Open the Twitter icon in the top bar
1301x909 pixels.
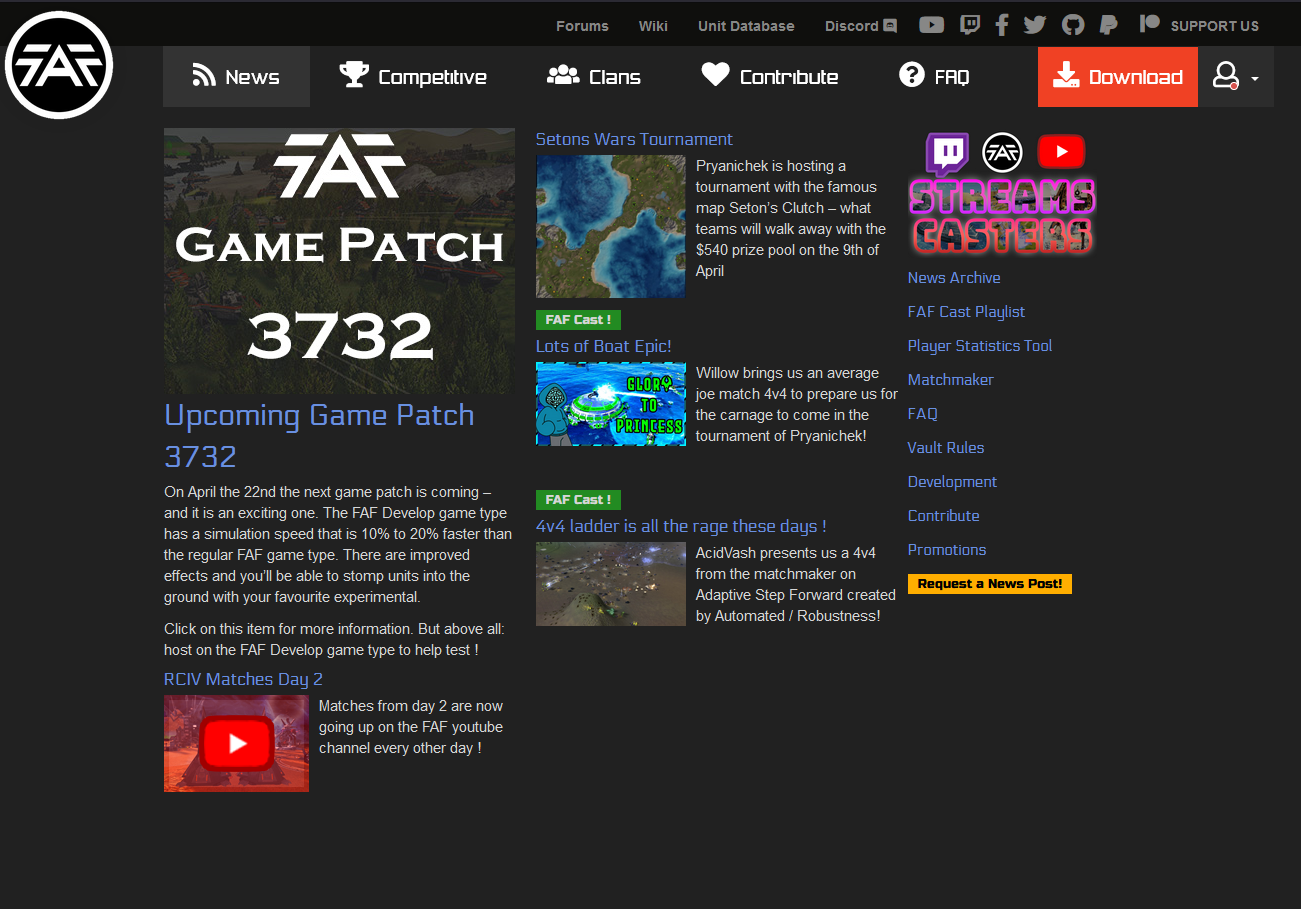[1035, 25]
